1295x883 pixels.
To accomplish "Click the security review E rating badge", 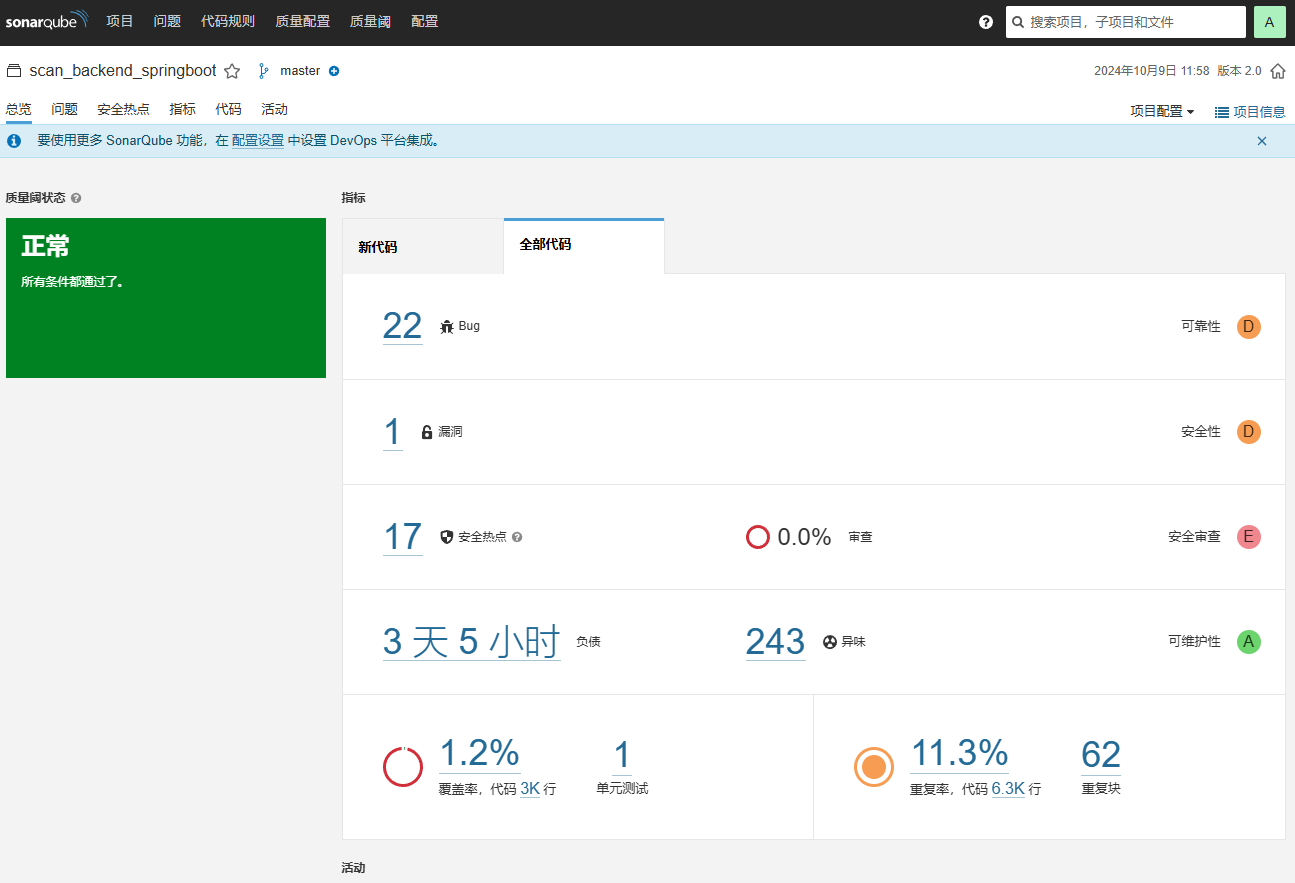I will pyautogui.click(x=1248, y=537).
